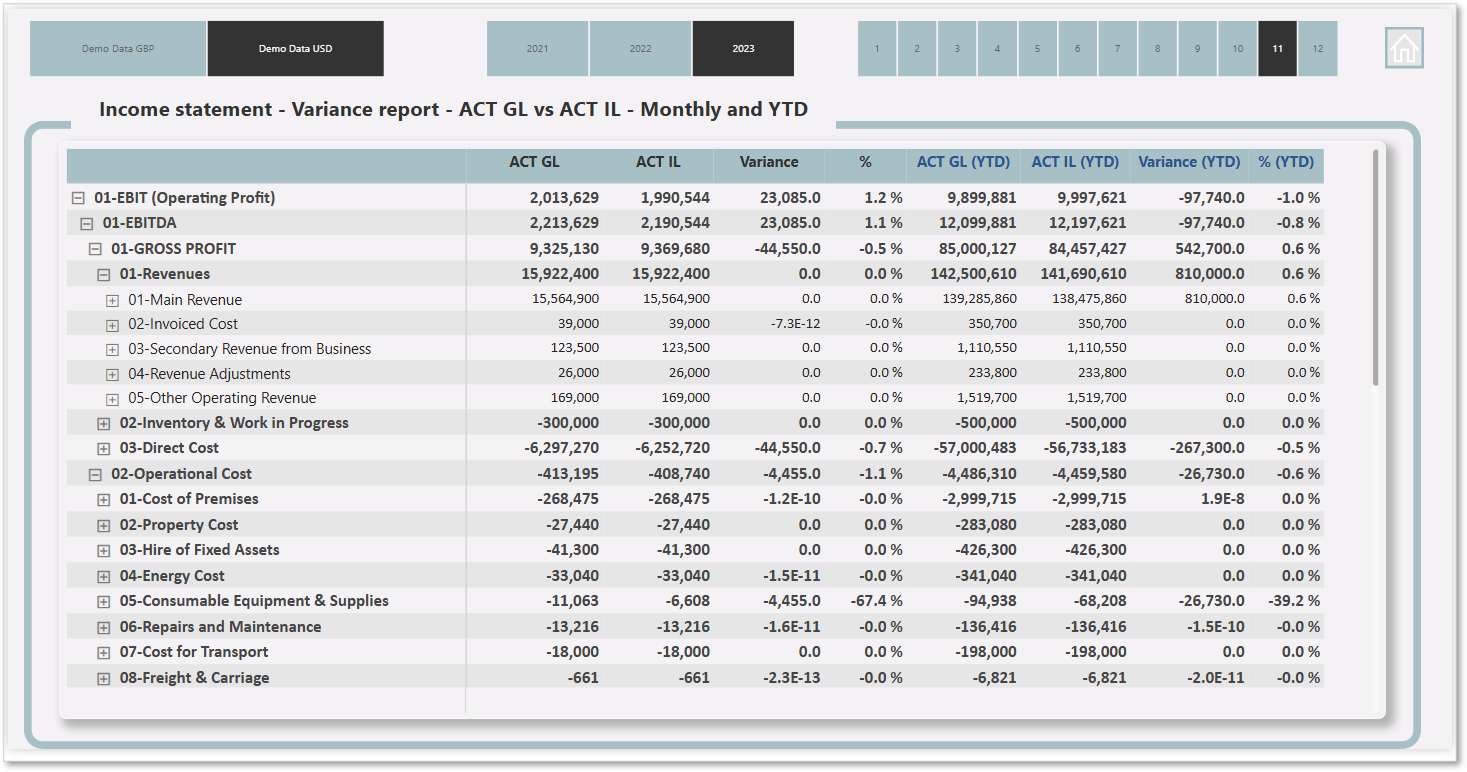Select month 5 slicer button
Image resolution: width=1467 pixels, height=772 pixels.
(x=1037, y=48)
